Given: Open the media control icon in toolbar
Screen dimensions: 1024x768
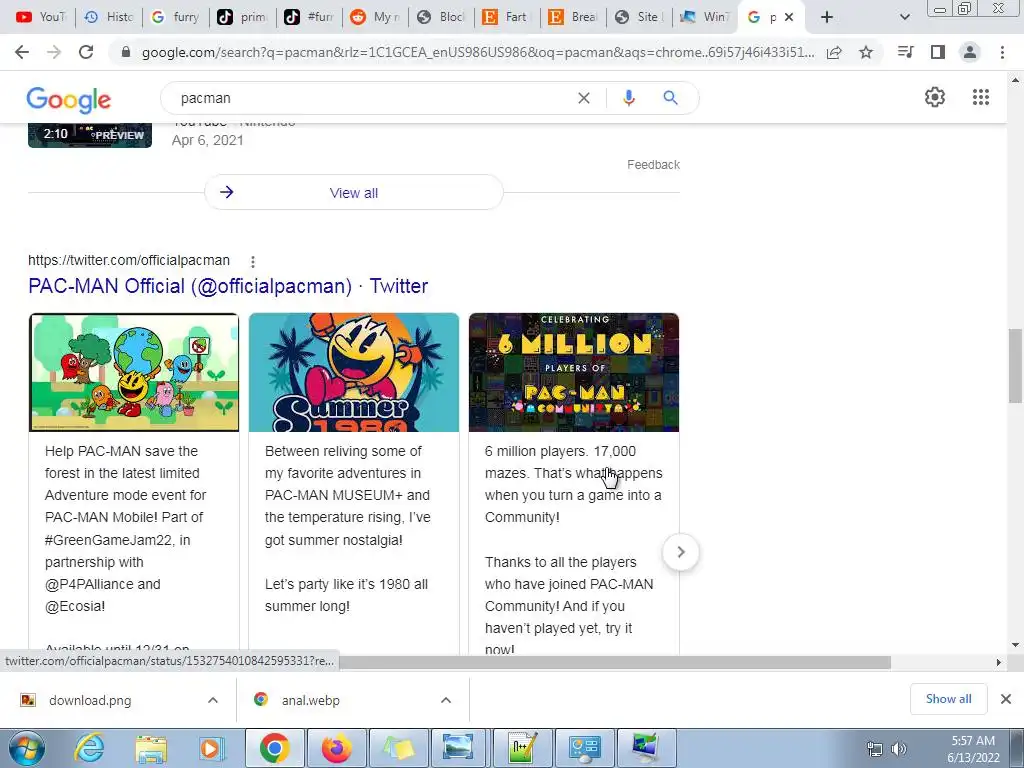Looking at the screenshot, I should 905,52.
